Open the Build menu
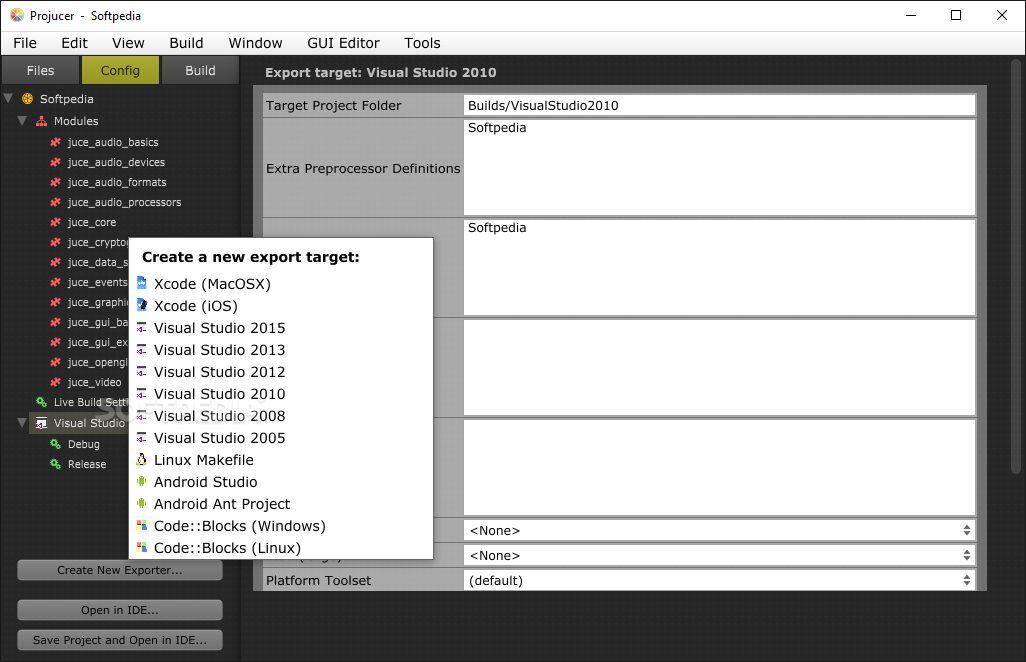This screenshot has height=662, width=1026. [186, 43]
